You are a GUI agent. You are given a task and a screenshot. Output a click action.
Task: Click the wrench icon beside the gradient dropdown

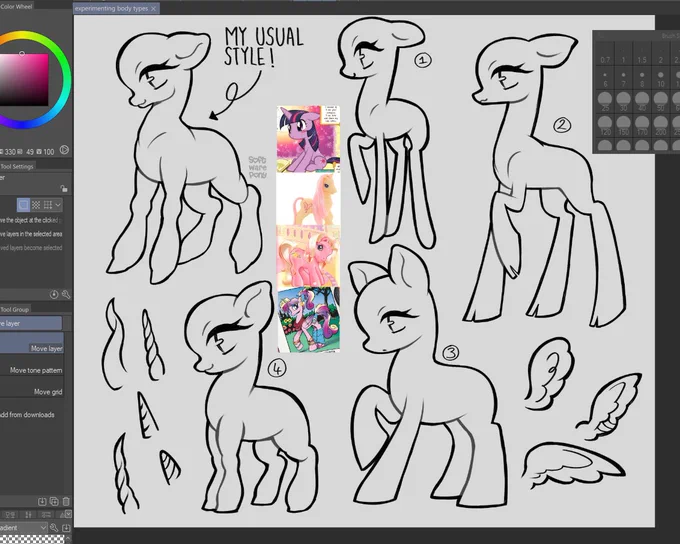54,528
